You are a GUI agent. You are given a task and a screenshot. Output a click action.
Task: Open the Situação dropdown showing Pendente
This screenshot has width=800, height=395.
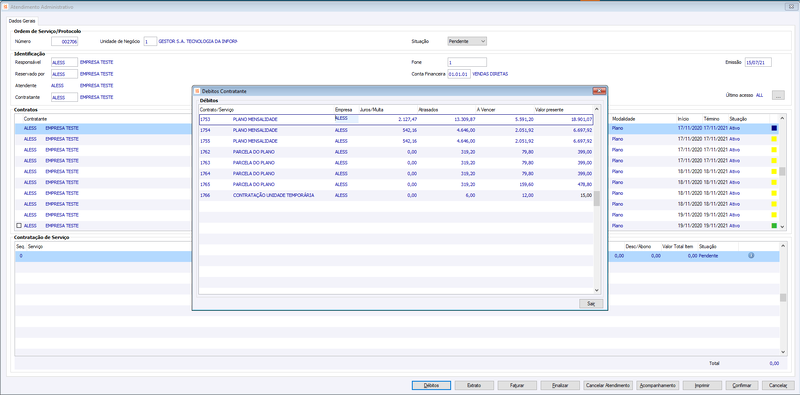tap(467, 41)
